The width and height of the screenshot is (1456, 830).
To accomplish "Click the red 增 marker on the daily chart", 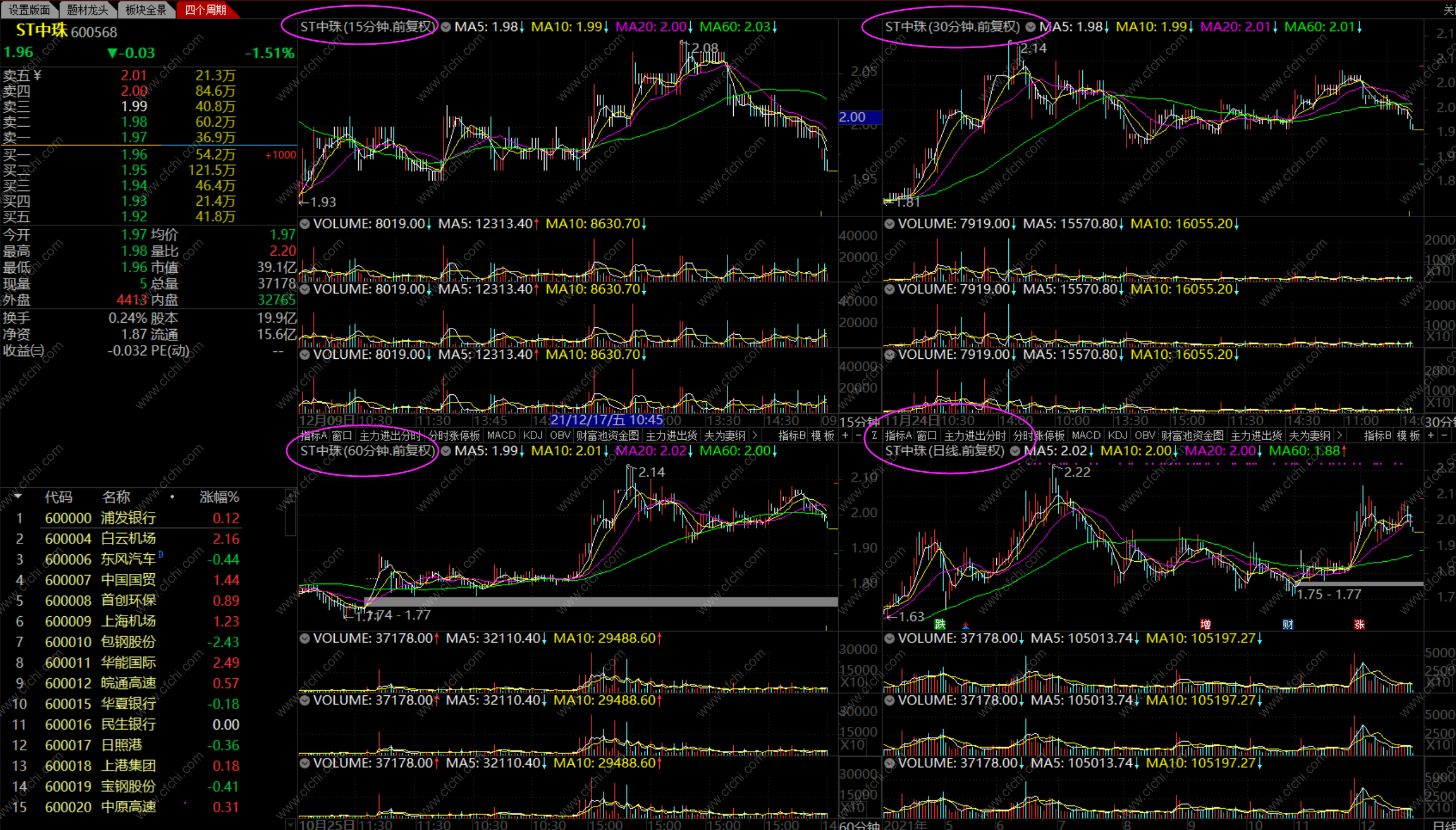I will (1205, 624).
